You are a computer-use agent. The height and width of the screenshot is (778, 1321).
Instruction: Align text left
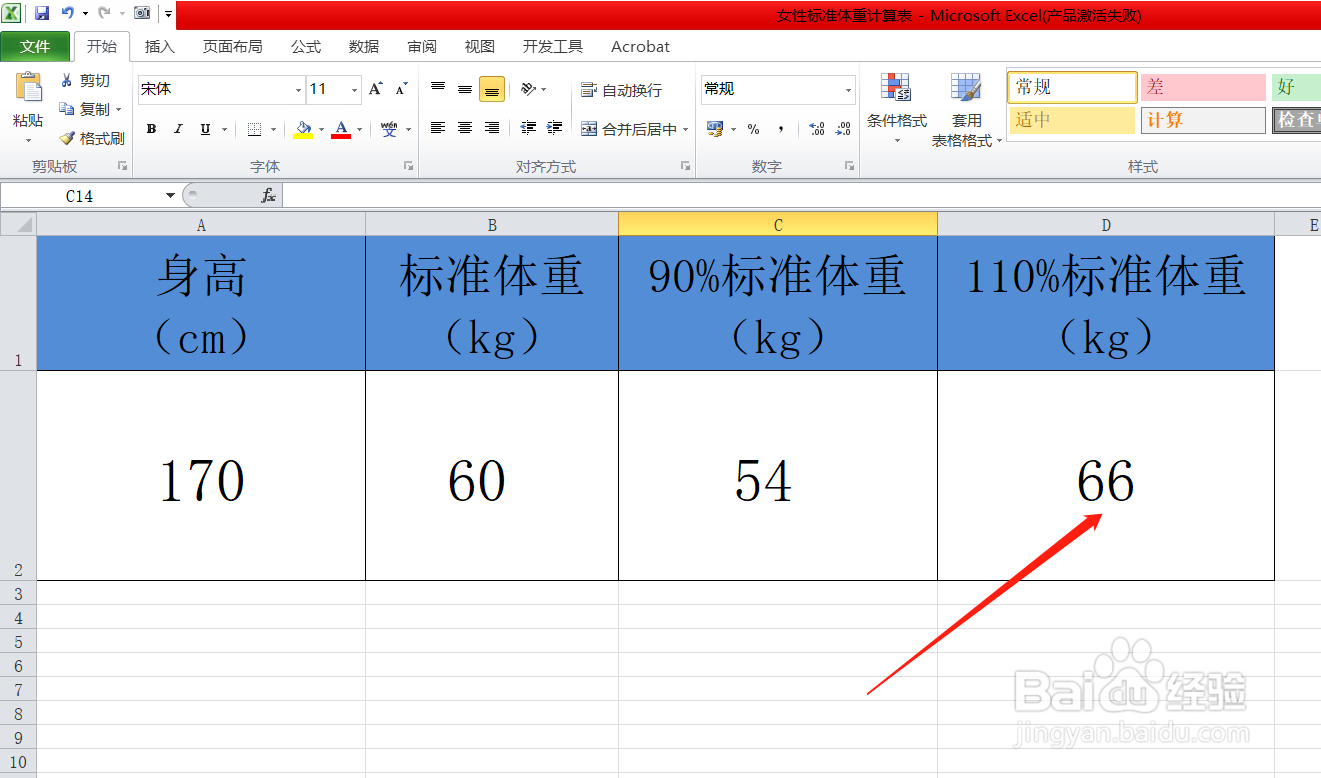[438, 128]
